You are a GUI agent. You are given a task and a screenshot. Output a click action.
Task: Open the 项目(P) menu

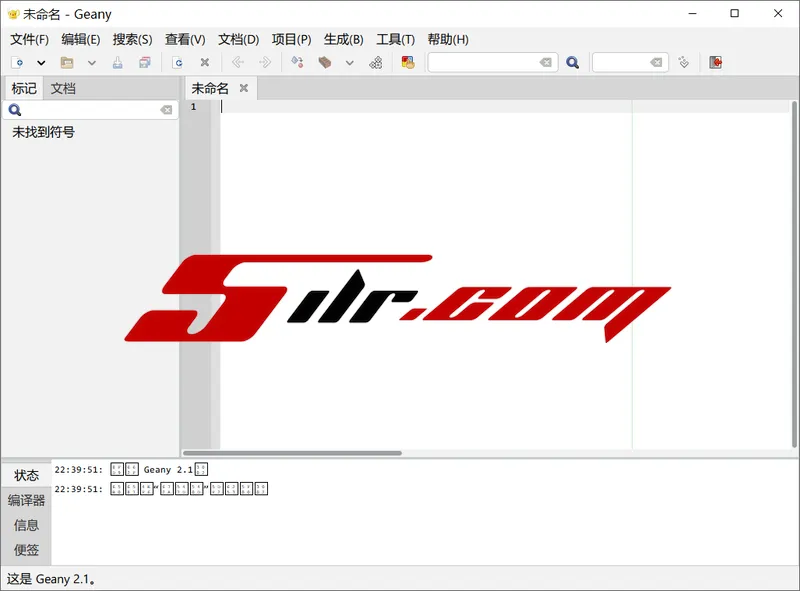[291, 39]
